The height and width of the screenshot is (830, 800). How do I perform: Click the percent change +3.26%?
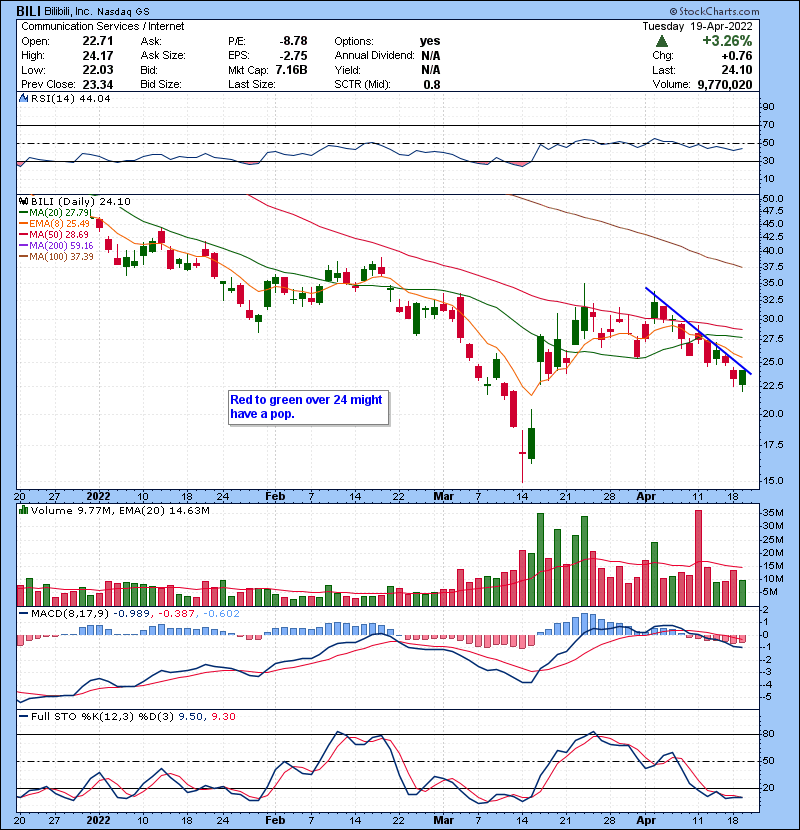coord(727,41)
